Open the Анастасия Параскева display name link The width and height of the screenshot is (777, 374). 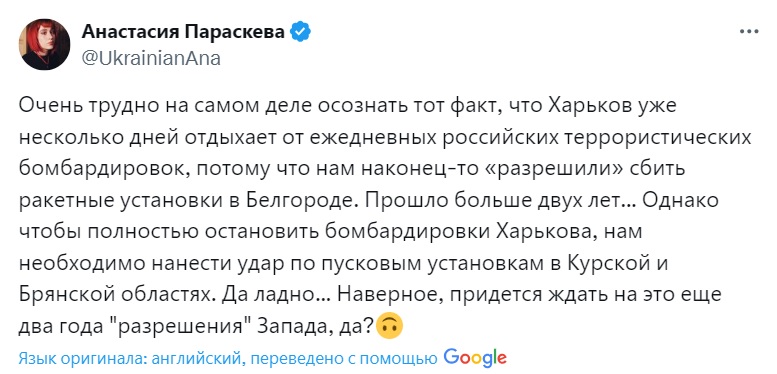point(183,32)
